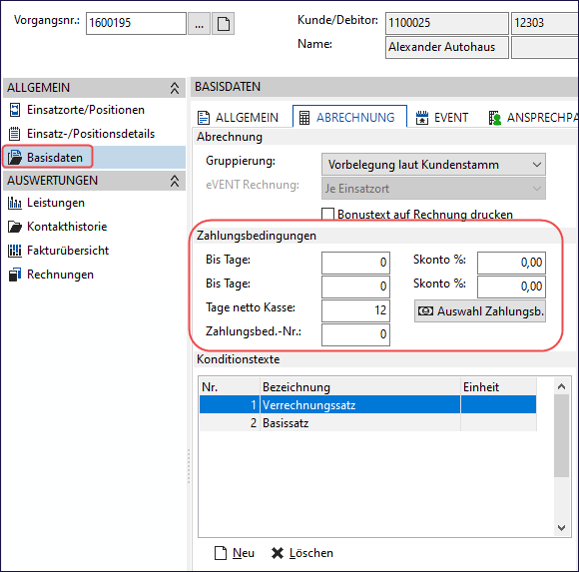Image resolution: width=579 pixels, height=572 pixels.
Task: Select the Basissatz row in Konditionstexte
Action: 368,422
